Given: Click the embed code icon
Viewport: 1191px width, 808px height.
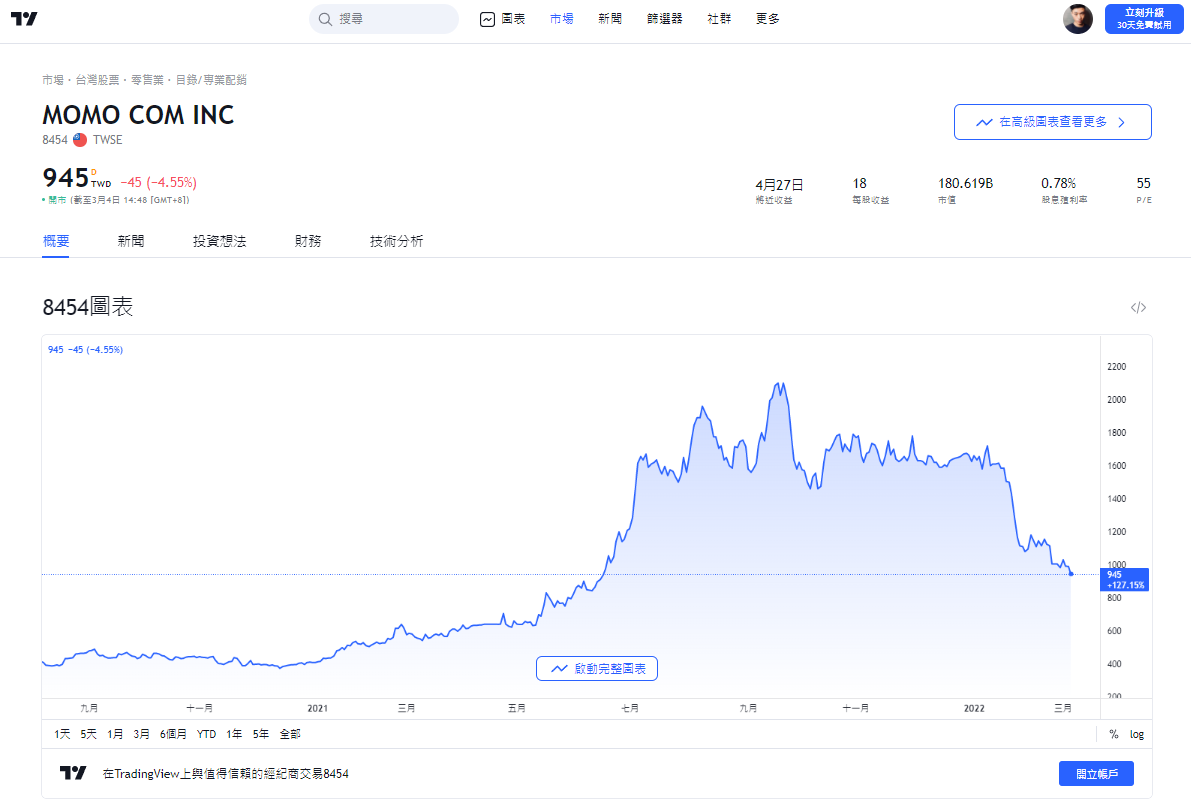Looking at the screenshot, I should point(1138,308).
